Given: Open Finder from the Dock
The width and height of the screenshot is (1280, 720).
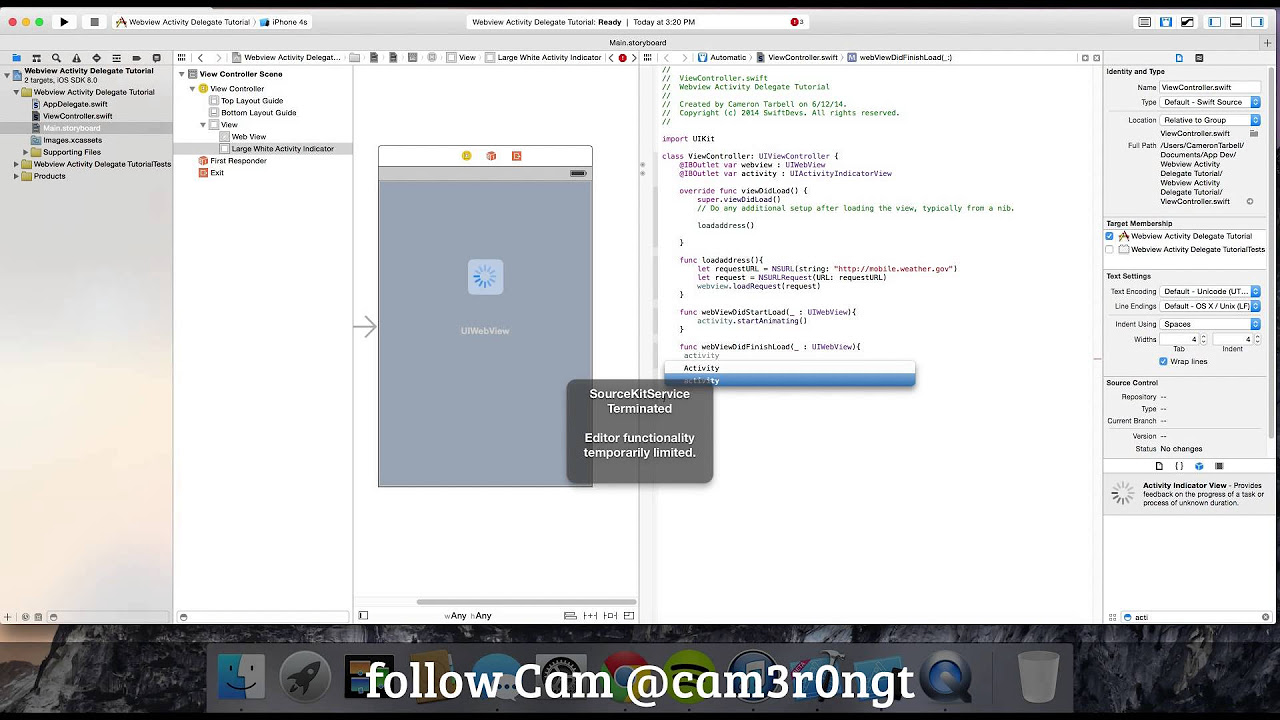Looking at the screenshot, I should pos(241,677).
